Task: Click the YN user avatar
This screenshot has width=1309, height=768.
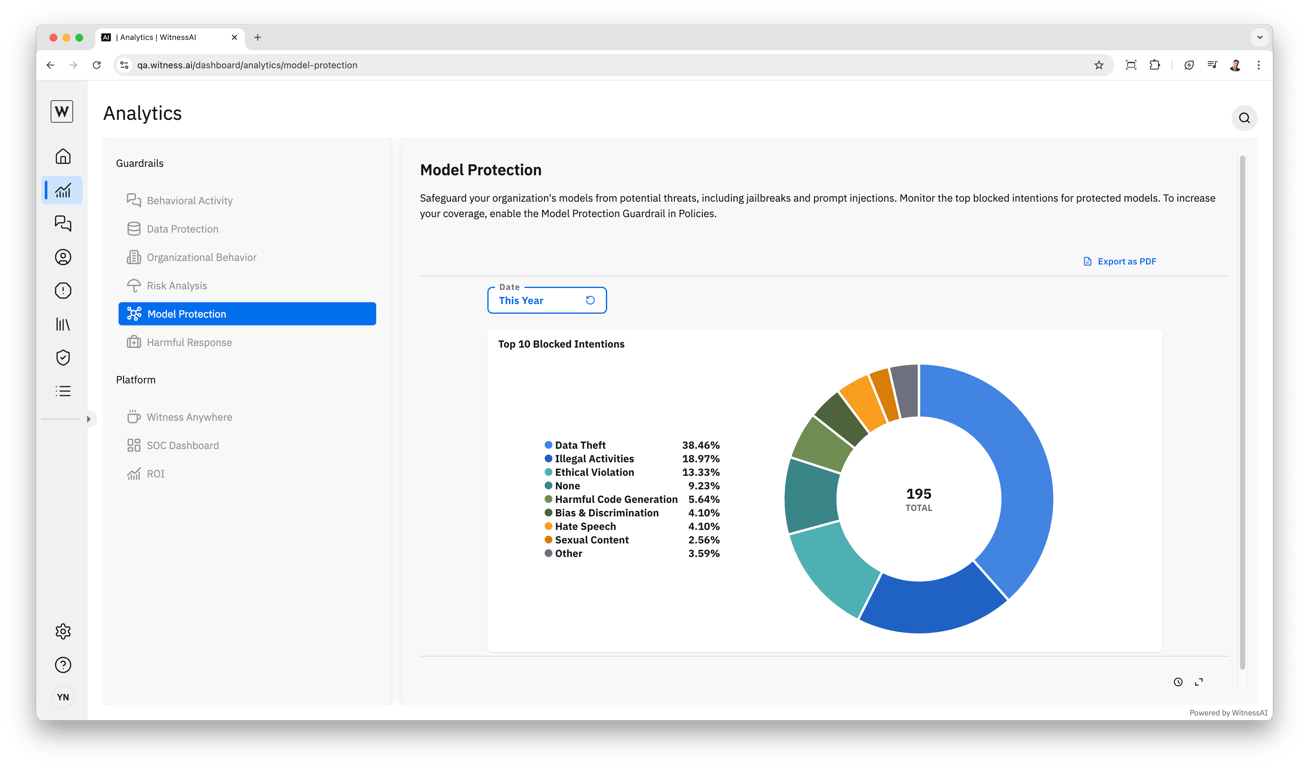Action: (63, 697)
